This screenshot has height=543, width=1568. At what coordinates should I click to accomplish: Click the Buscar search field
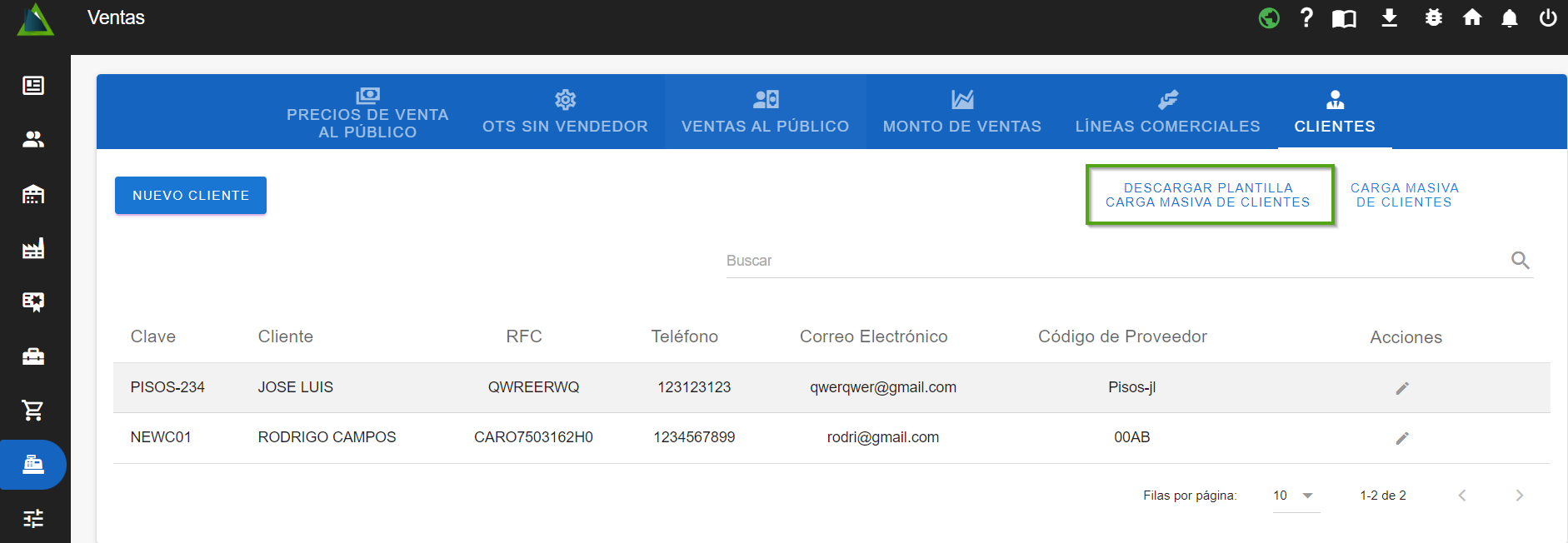[x=1112, y=261]
